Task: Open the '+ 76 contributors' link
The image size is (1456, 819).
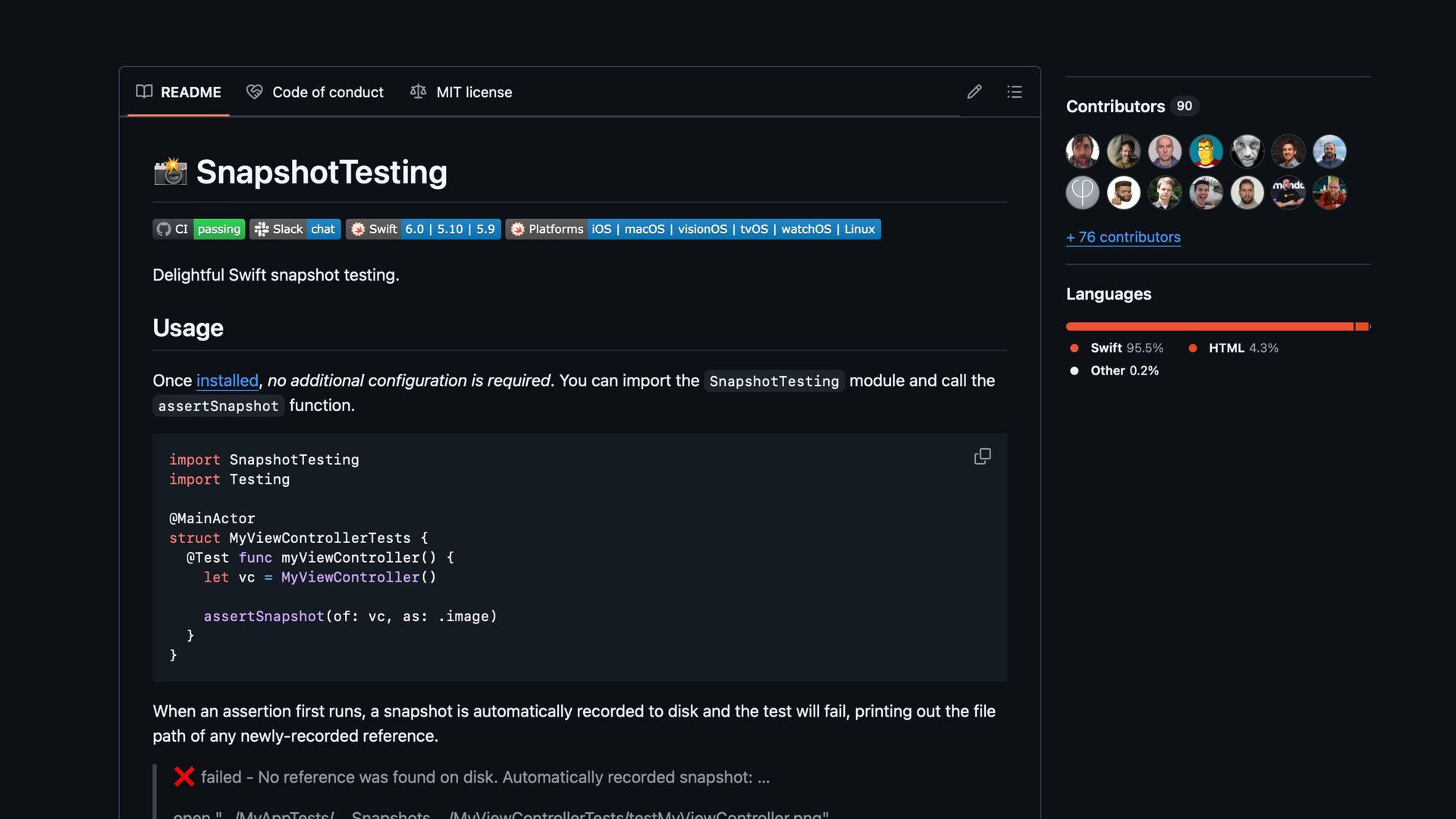Action: (x=1123, y=237)
